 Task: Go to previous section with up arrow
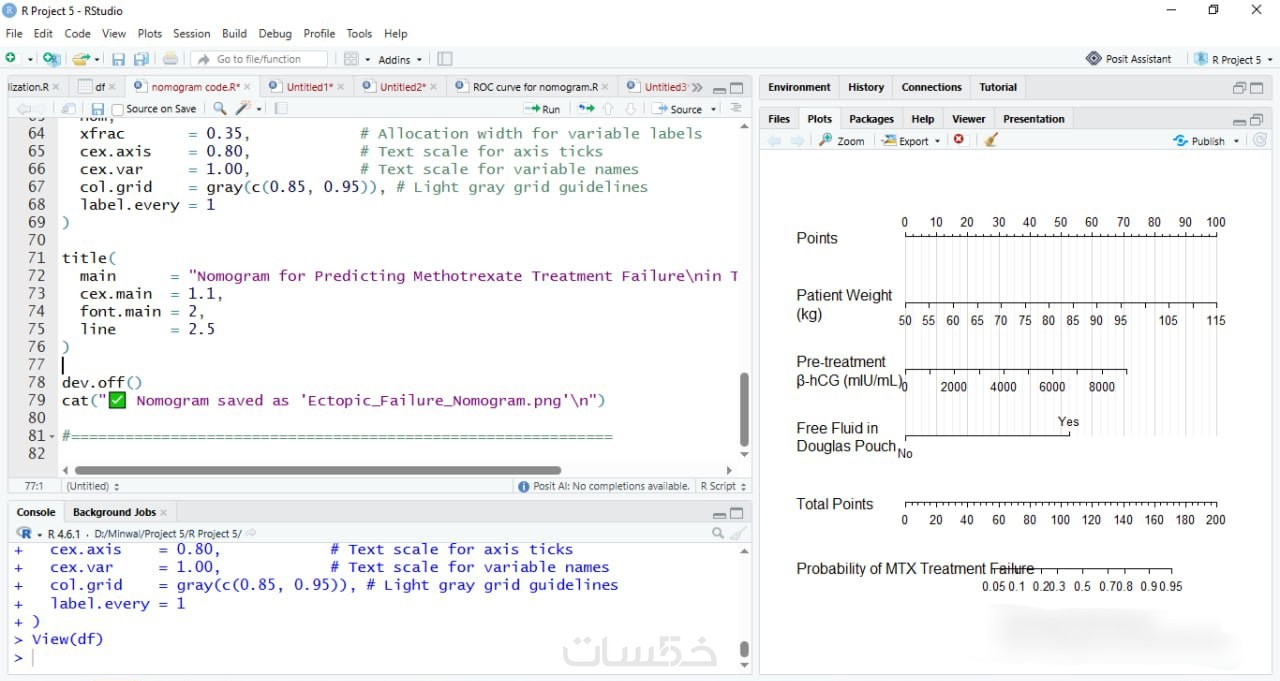click(x=608, y=109)
